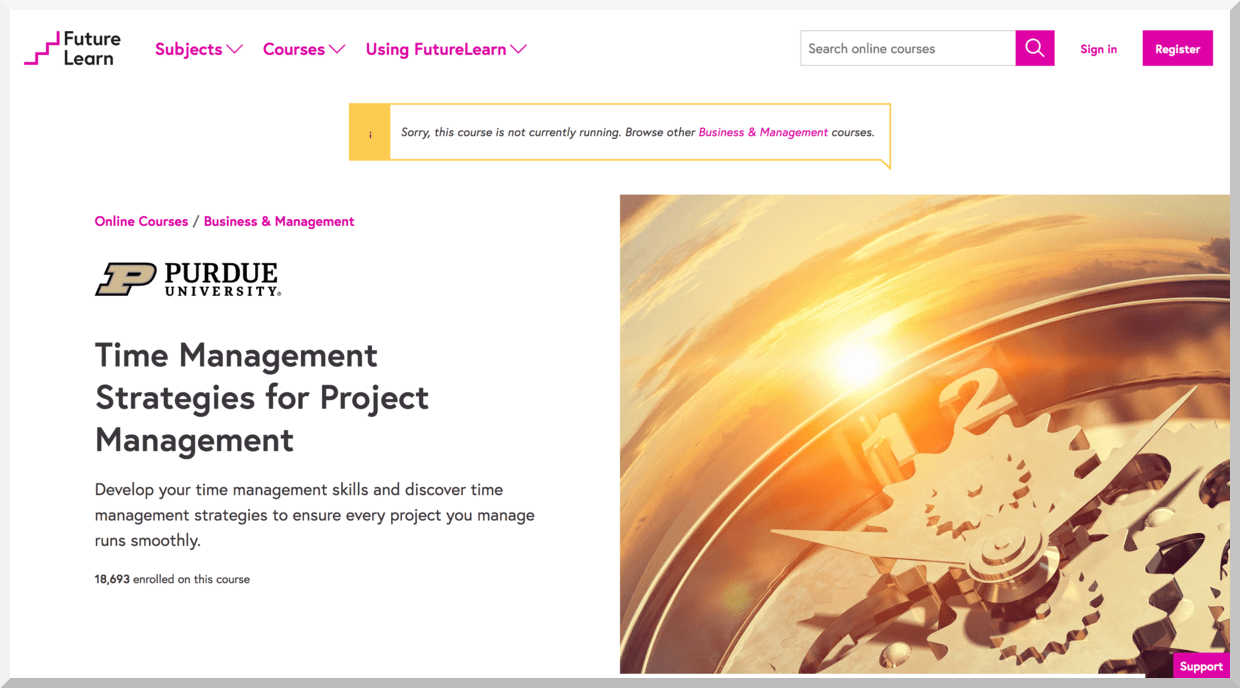Select the Courses menu label

[293, 49]
